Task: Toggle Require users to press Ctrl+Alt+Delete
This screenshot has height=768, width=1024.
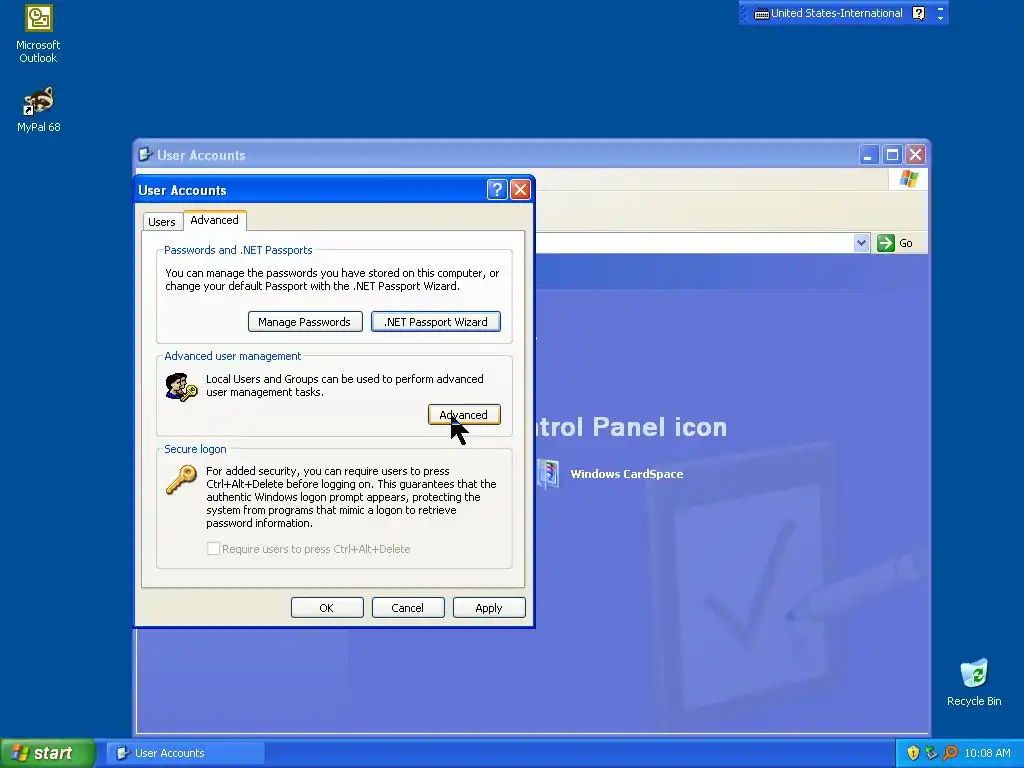Action: pyautogui.click(x=213, y=549)
